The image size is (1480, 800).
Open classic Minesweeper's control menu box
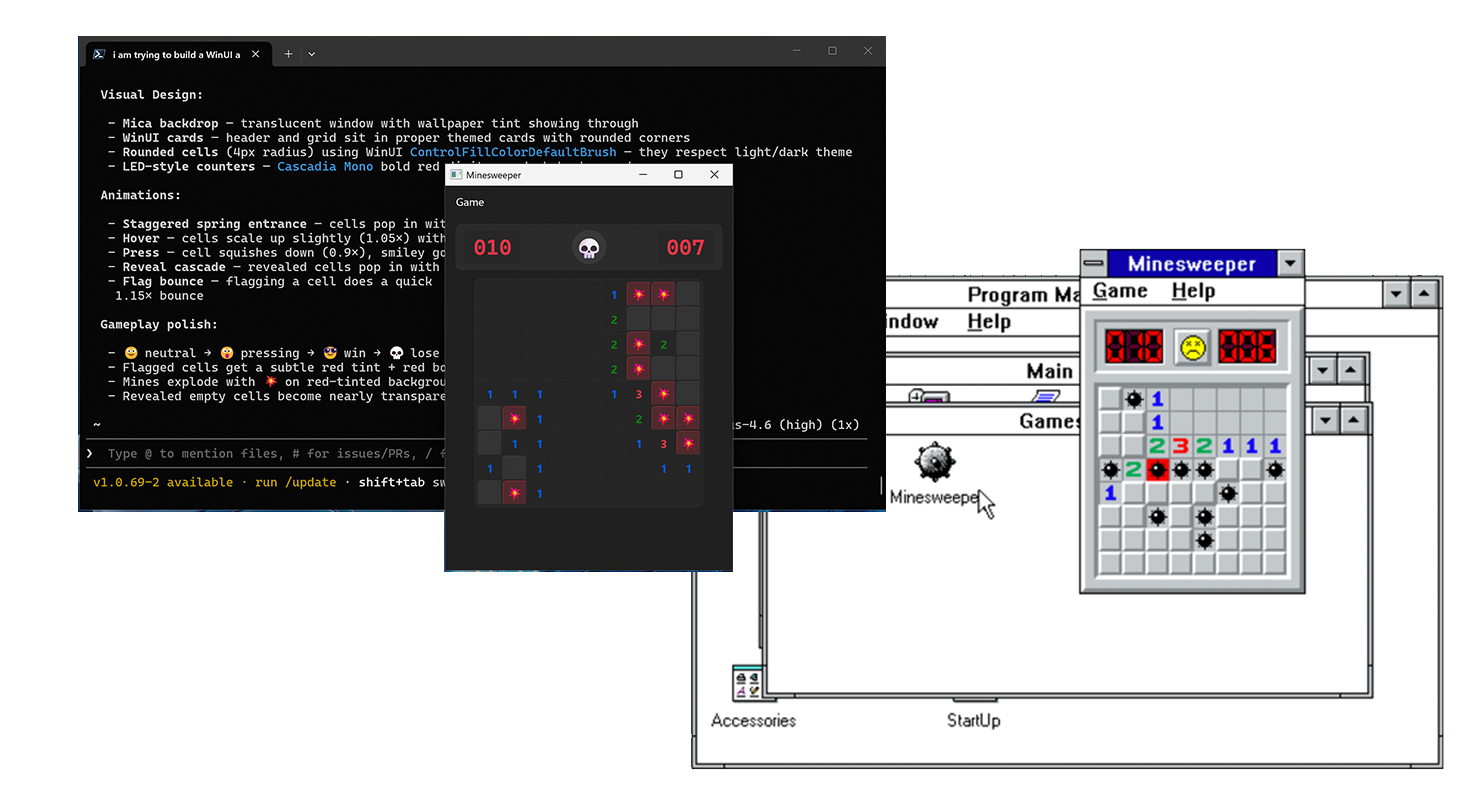click(1094, 264)
